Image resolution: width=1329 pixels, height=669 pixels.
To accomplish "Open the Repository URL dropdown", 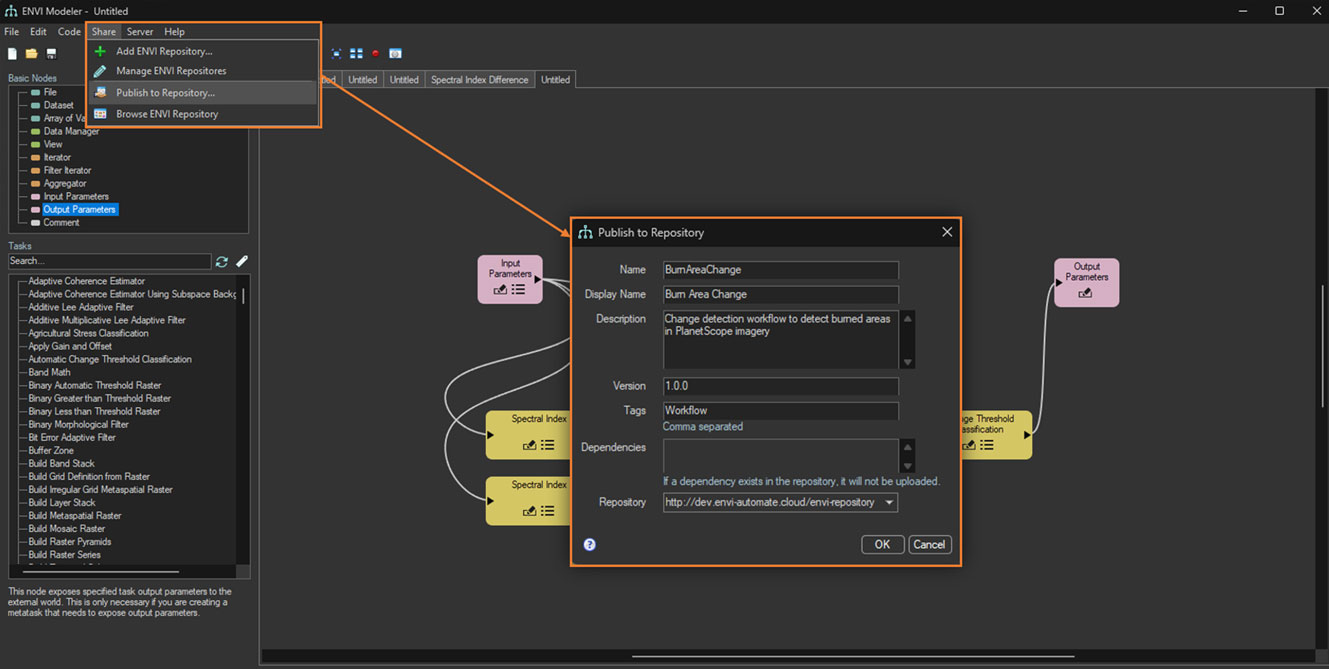I will [x=888, y=502].
